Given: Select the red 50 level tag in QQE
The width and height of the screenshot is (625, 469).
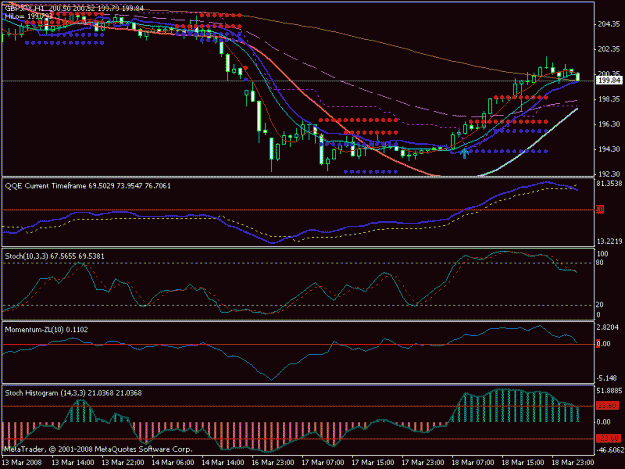Looking at the screenshot, I should pyautogui.click(x=600, y=210).
